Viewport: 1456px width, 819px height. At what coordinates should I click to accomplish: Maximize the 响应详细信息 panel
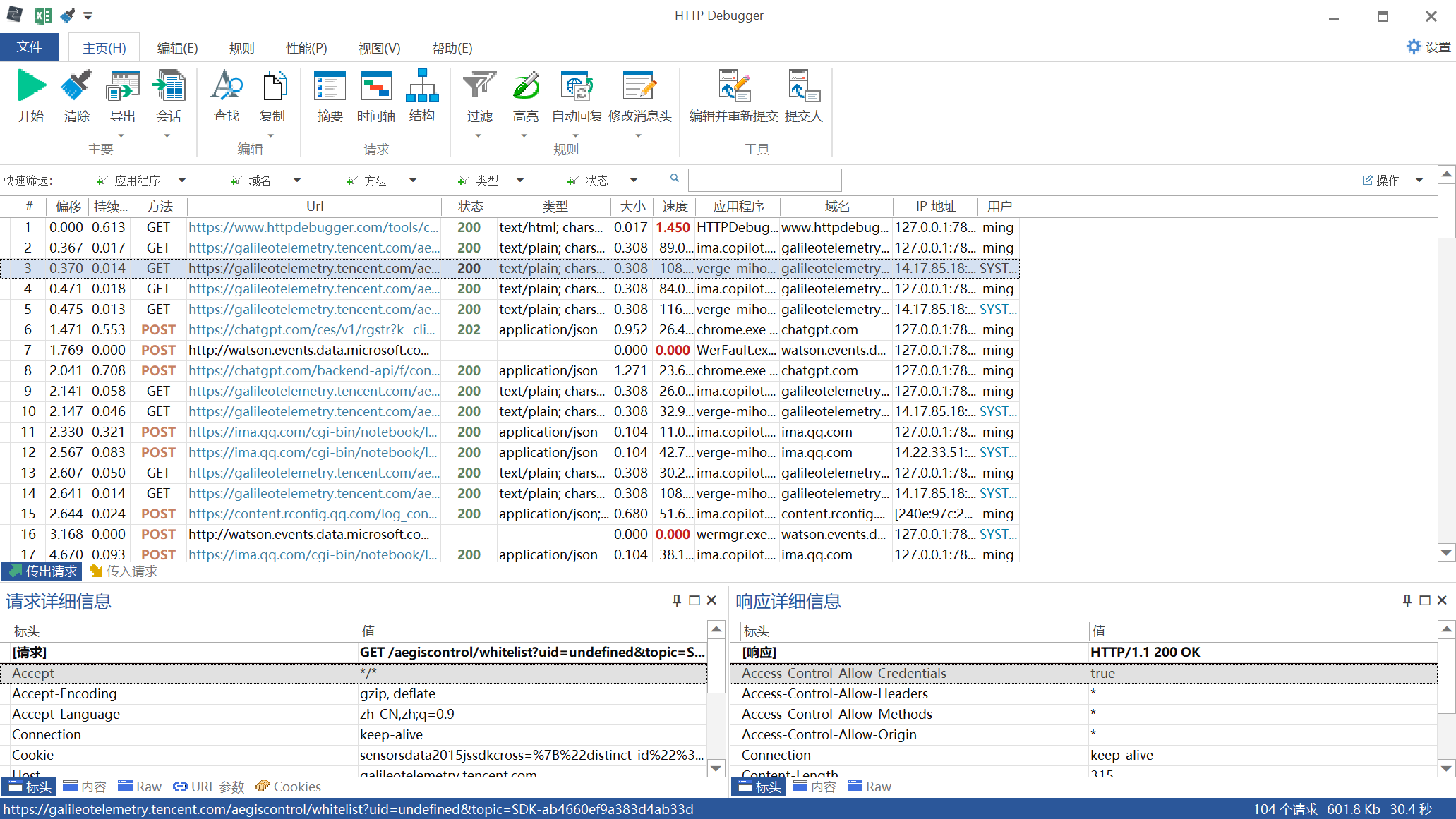coord(1425,600)
